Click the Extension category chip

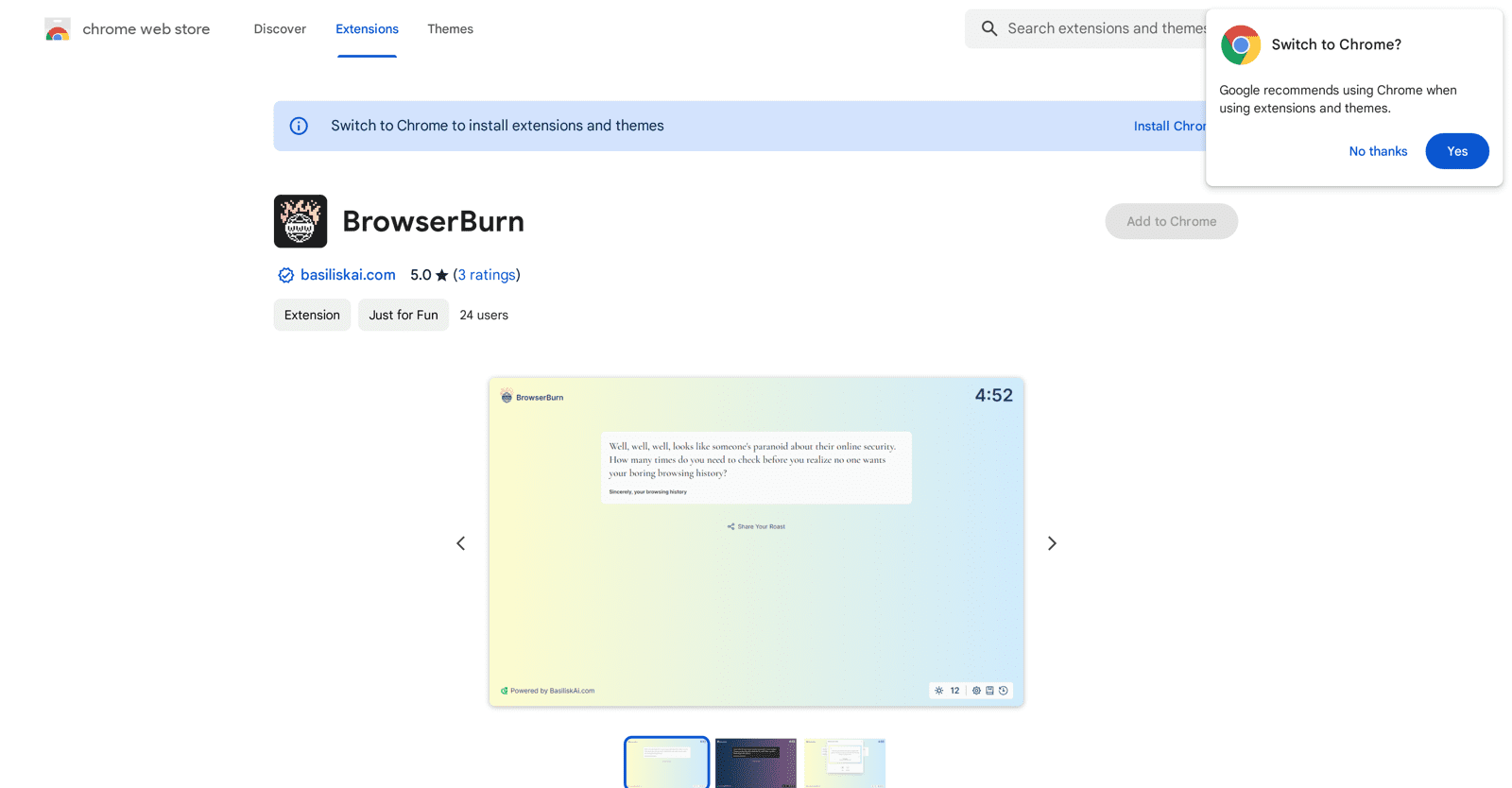(x=312, y=315)
